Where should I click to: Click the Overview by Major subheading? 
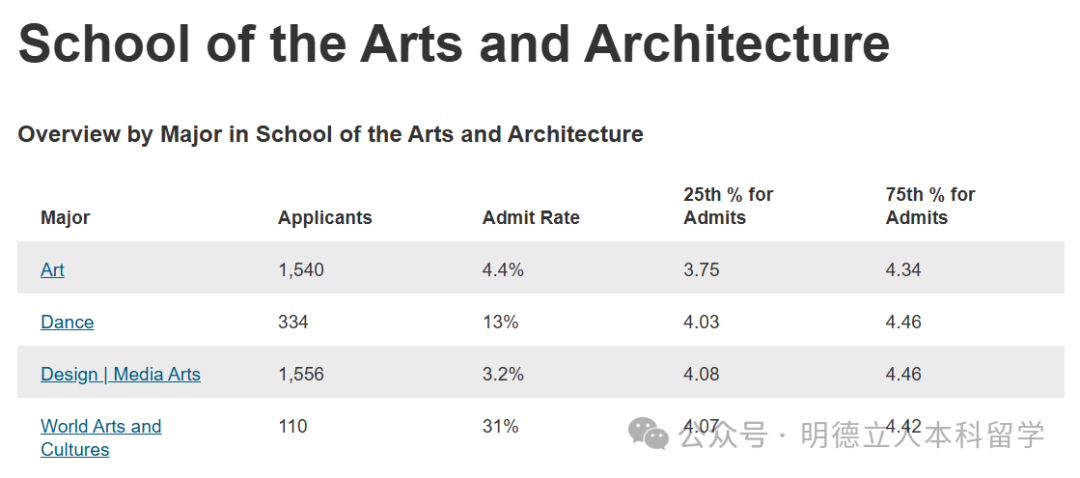[x=330, y=134]
